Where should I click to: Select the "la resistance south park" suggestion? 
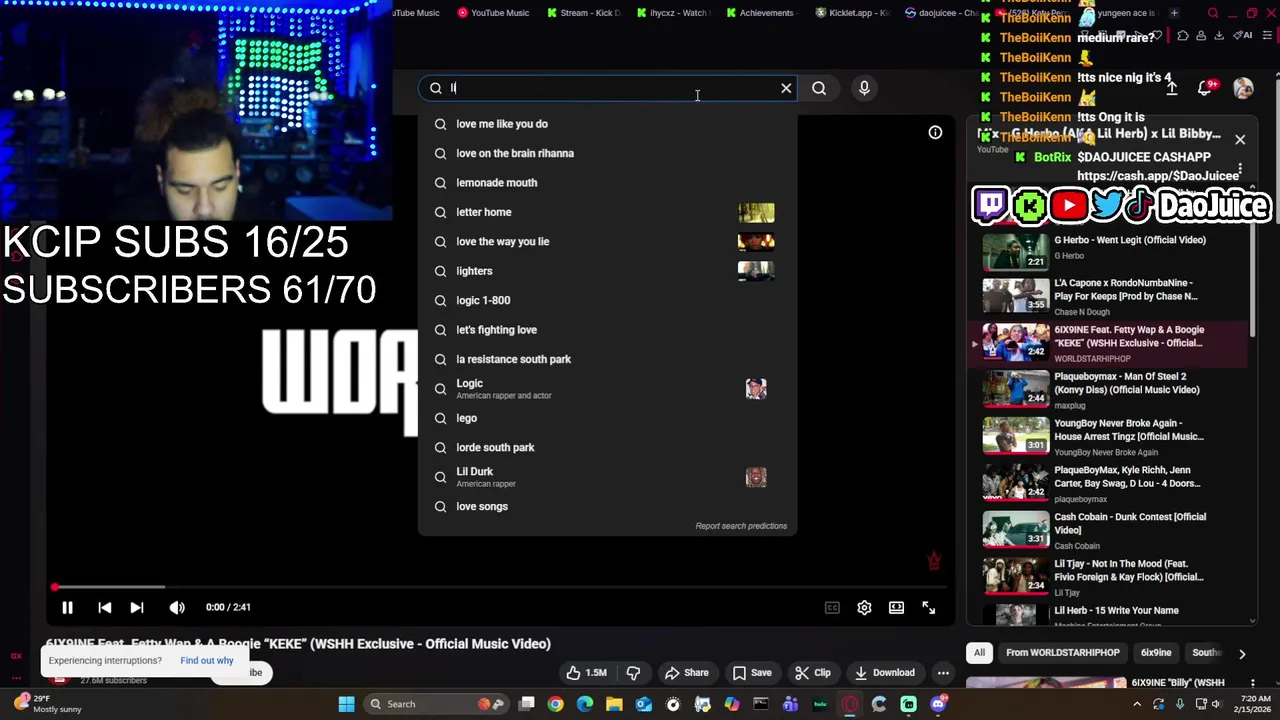pos(607,359)
